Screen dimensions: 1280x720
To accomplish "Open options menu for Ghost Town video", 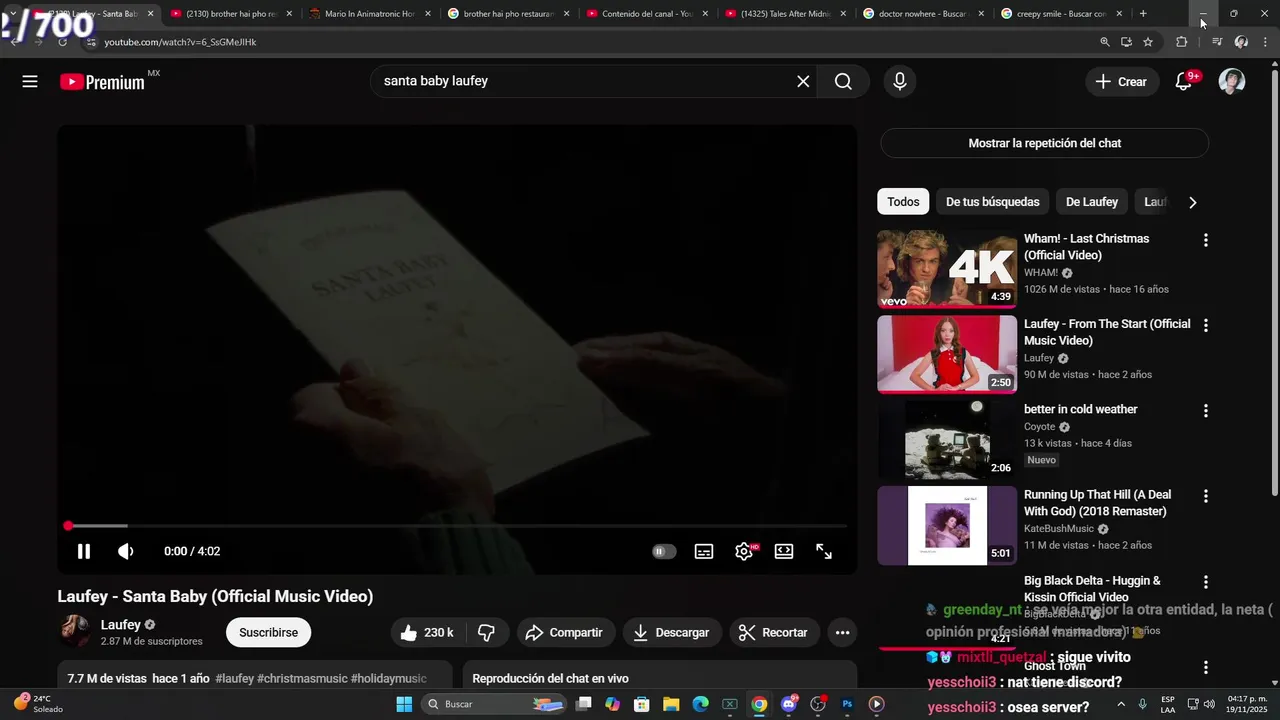I will [1205, 667].
